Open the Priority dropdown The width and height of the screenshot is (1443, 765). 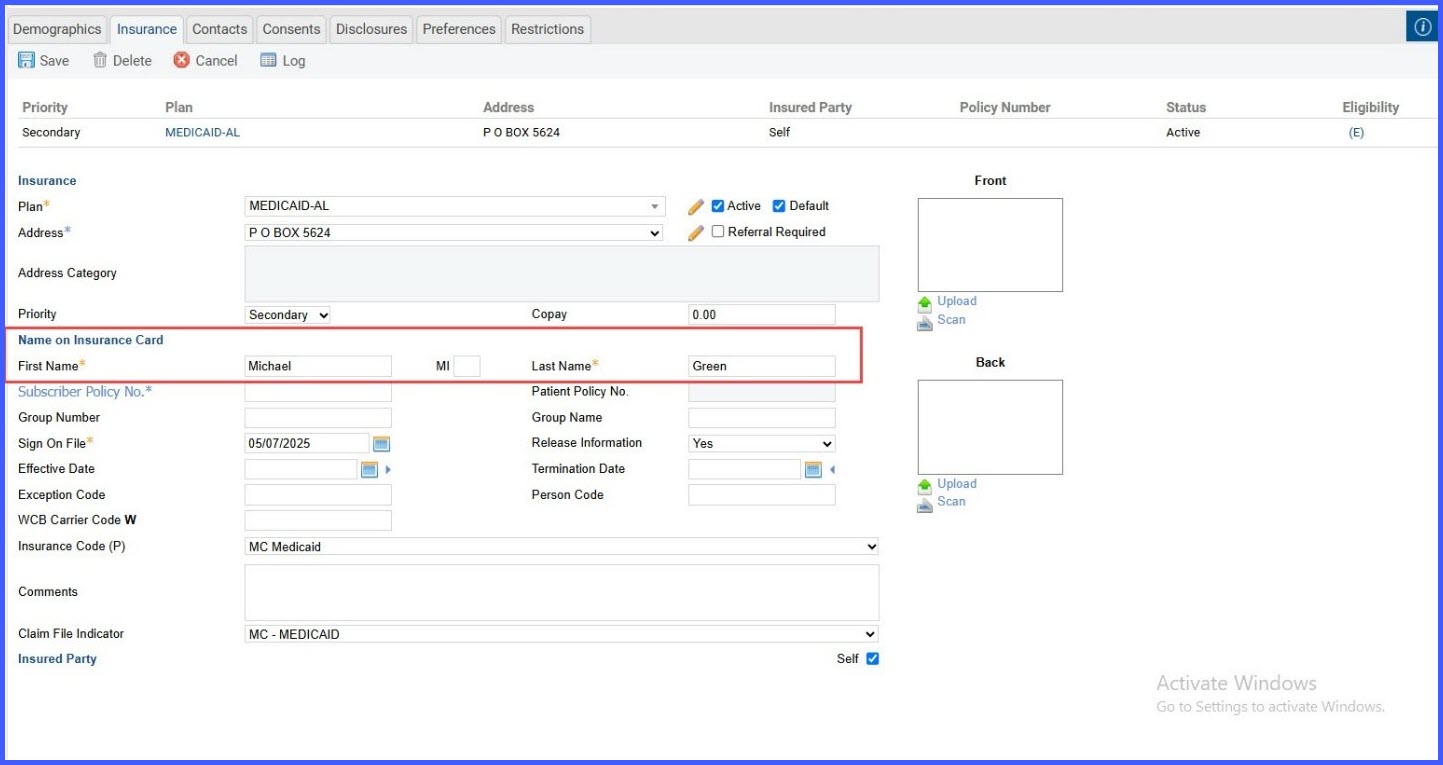coord(288,315)
